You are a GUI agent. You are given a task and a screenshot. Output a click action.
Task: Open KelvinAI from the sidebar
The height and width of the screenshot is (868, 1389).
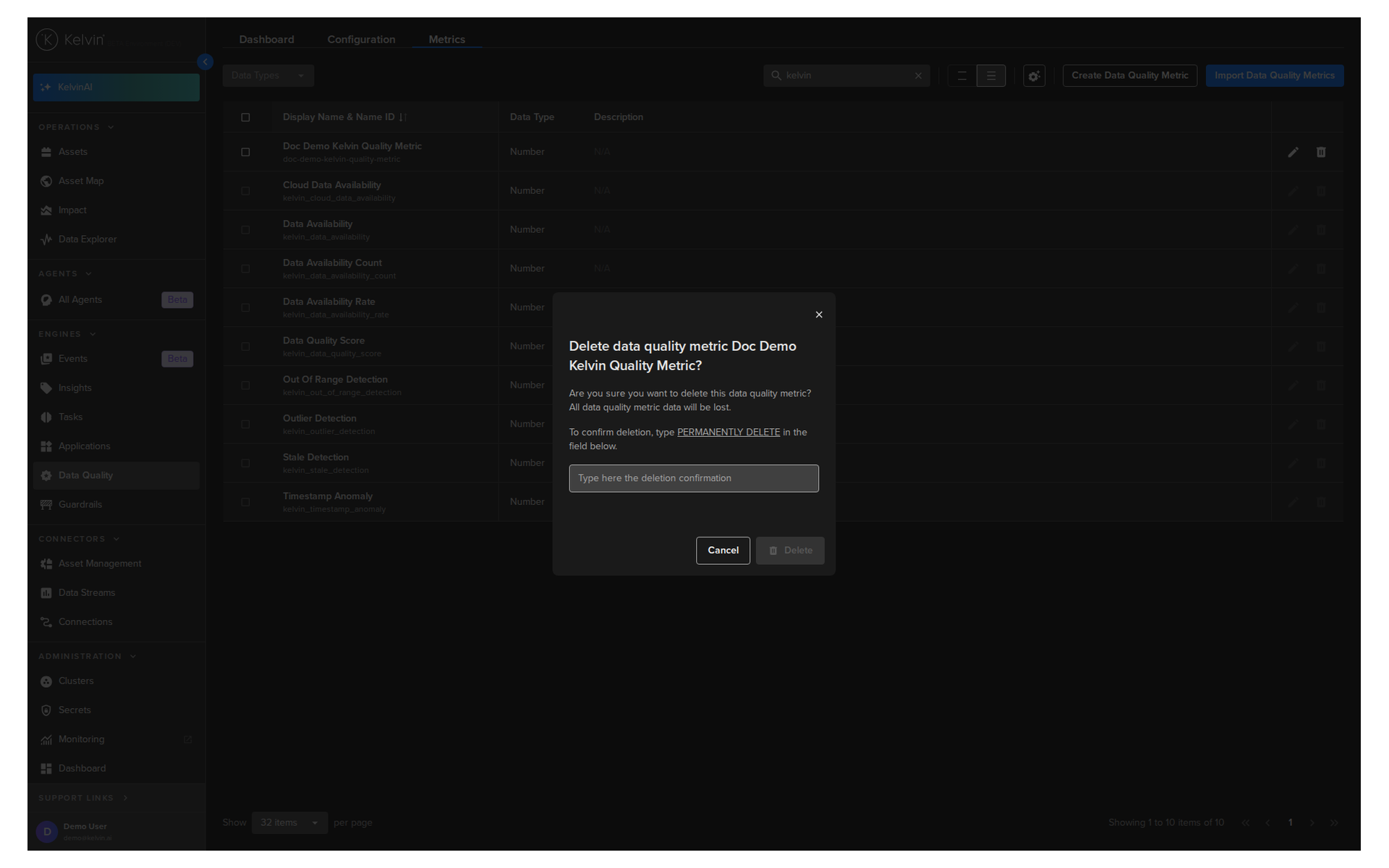click(116, 88)
